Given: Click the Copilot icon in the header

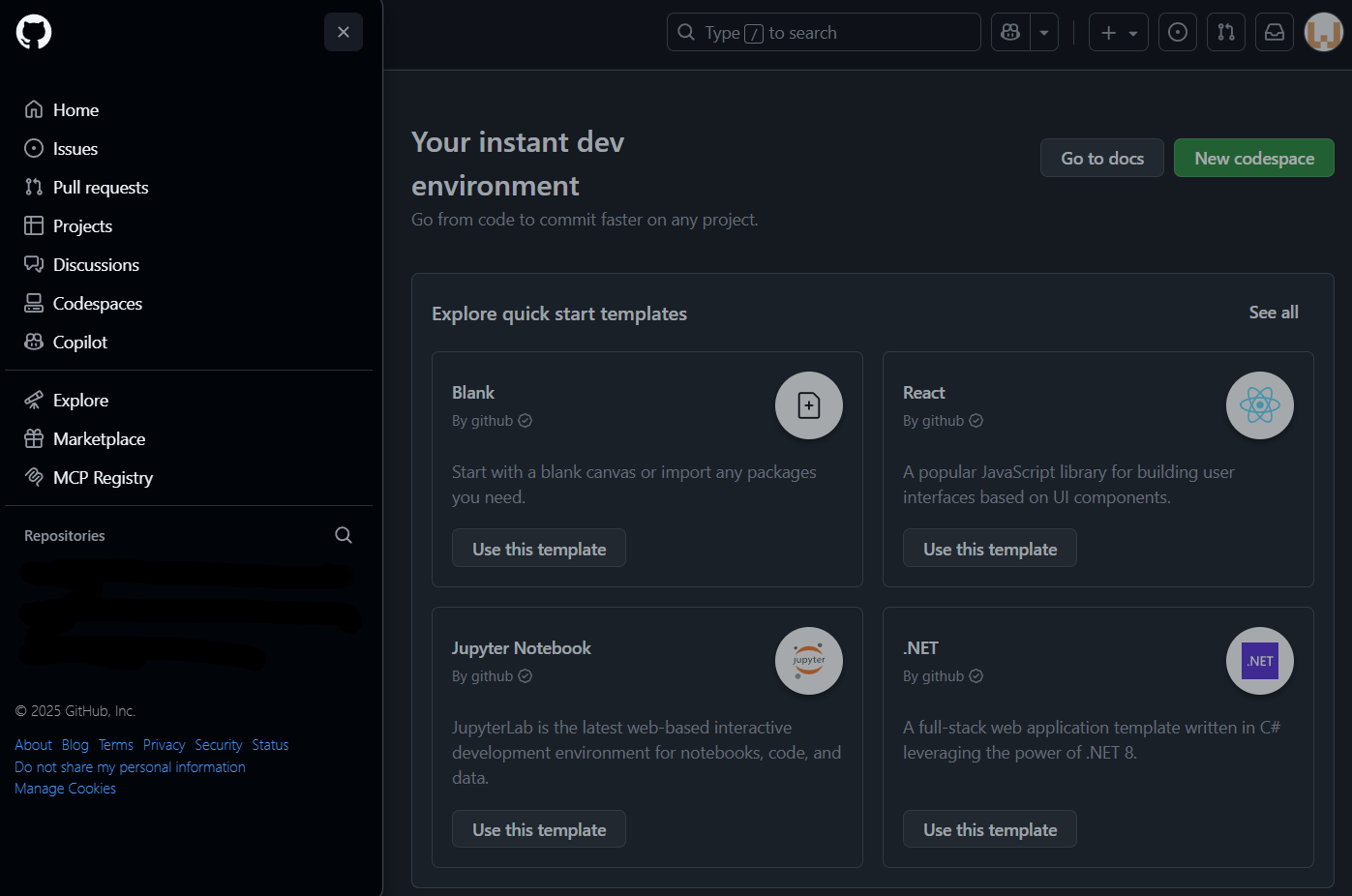Looking at the screenshot, I should [x=1009, y=32].
